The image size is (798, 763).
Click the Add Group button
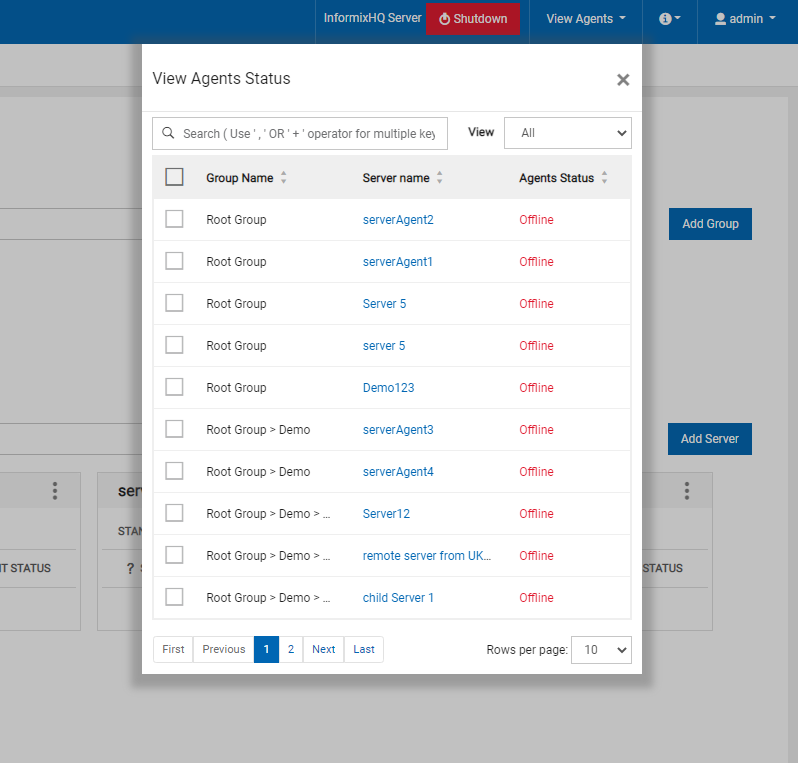pyautogui.click(x=710, y=224)
